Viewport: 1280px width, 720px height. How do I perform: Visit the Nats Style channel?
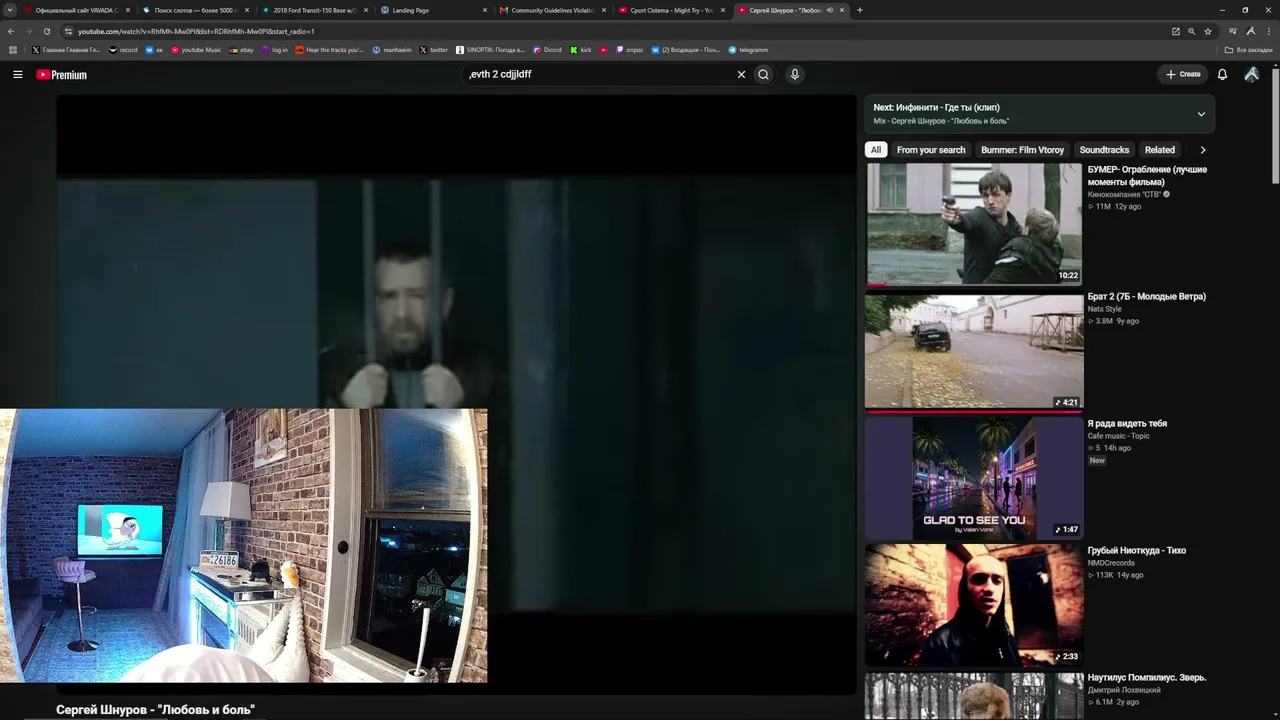pyautogui.click(x=1105, y=309)
